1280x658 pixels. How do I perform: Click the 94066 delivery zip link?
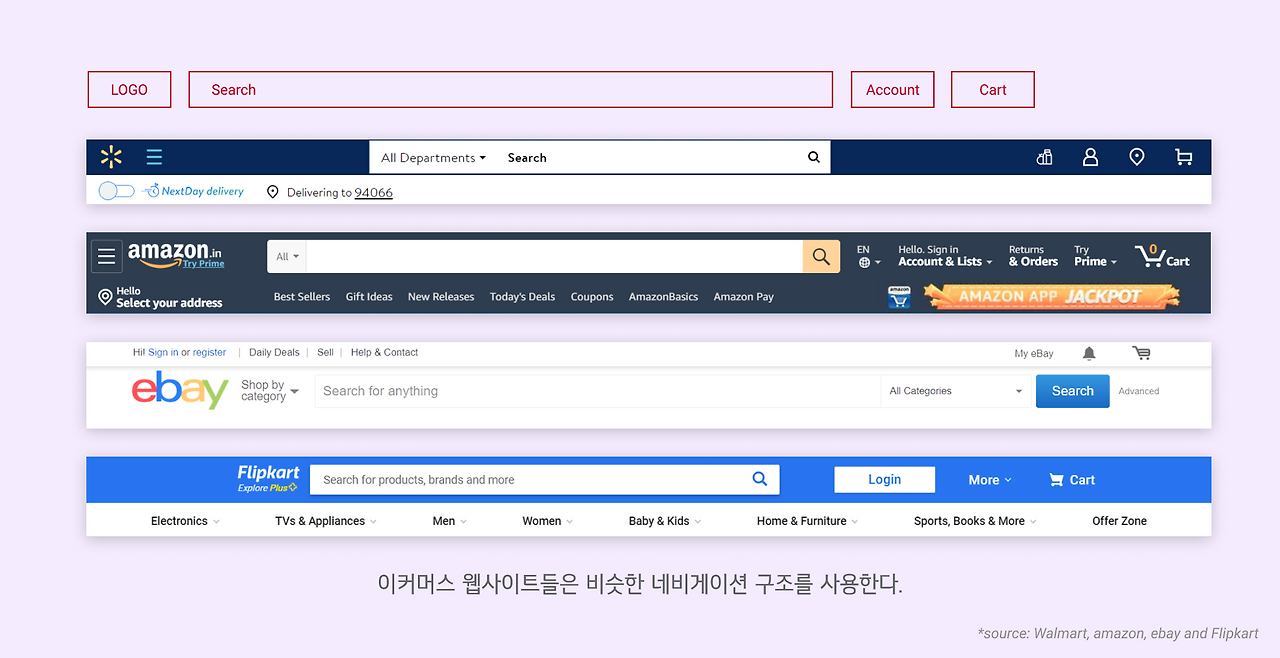374,192
